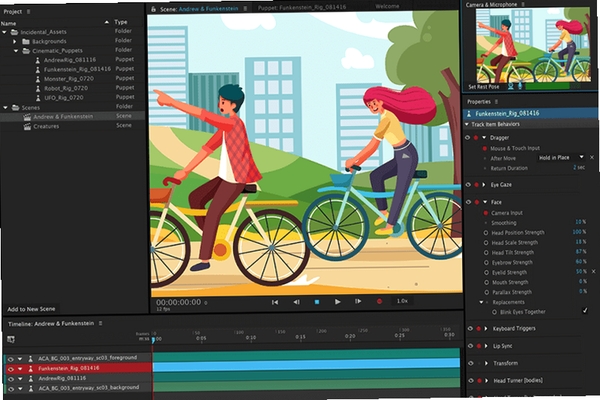Toggle Lip Sync behavior visibility
Screen dimensions: 600x400
coord(470,346)
